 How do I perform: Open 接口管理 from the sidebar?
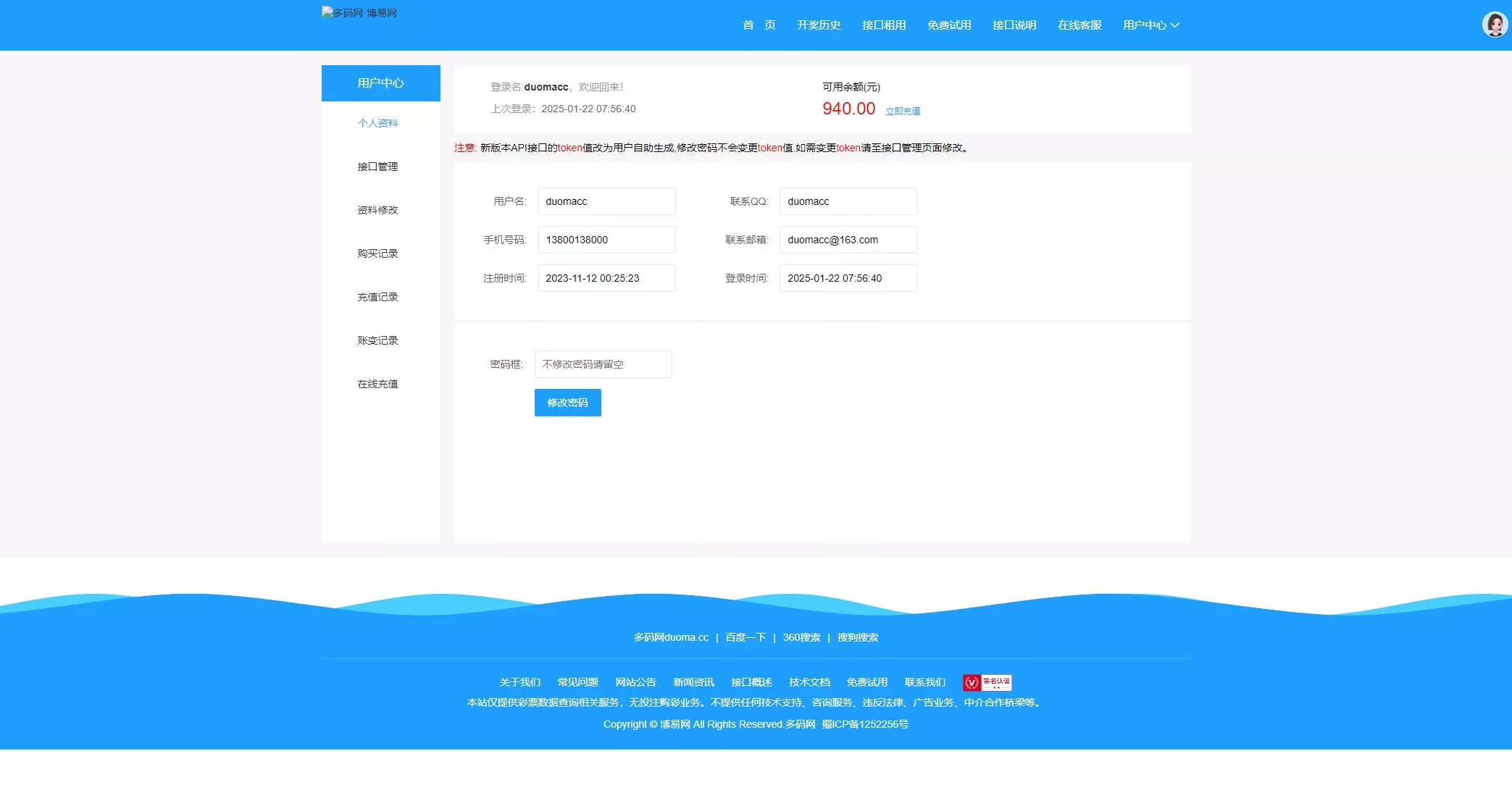[x=377, y=167]
